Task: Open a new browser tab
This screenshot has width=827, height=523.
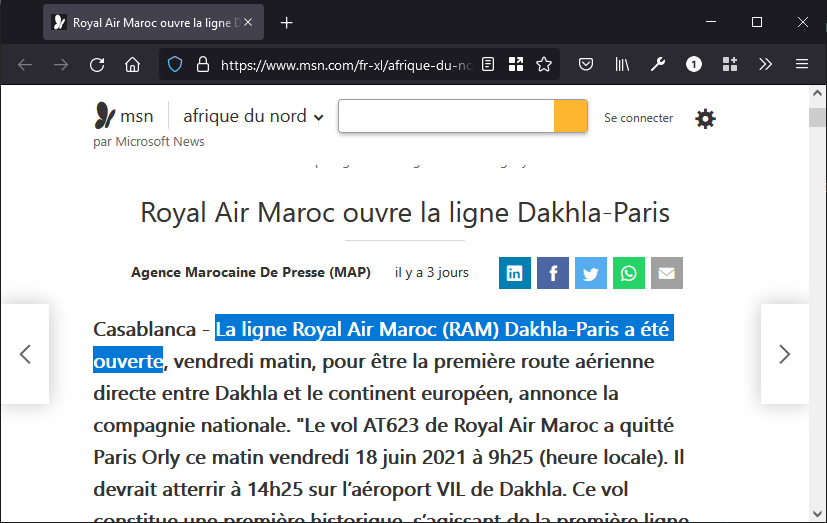Action: (x=286, y=23)
